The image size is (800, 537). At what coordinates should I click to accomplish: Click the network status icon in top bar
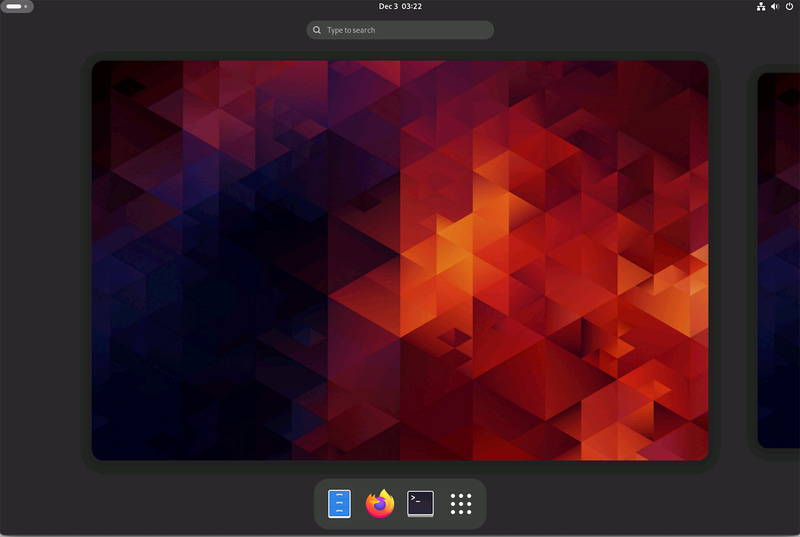coord(761,7)
